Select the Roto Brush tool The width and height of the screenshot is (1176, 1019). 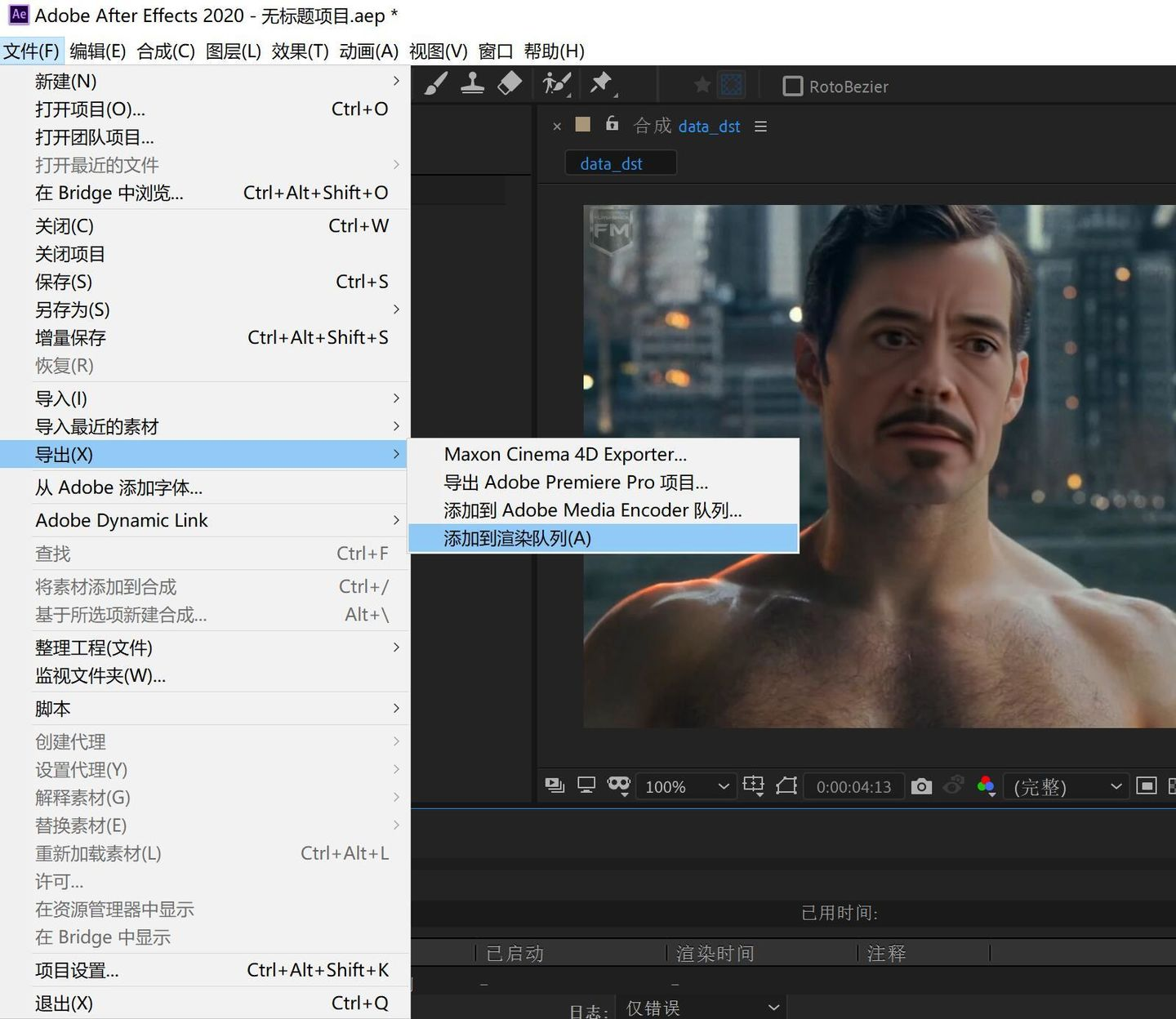(557, 83)
